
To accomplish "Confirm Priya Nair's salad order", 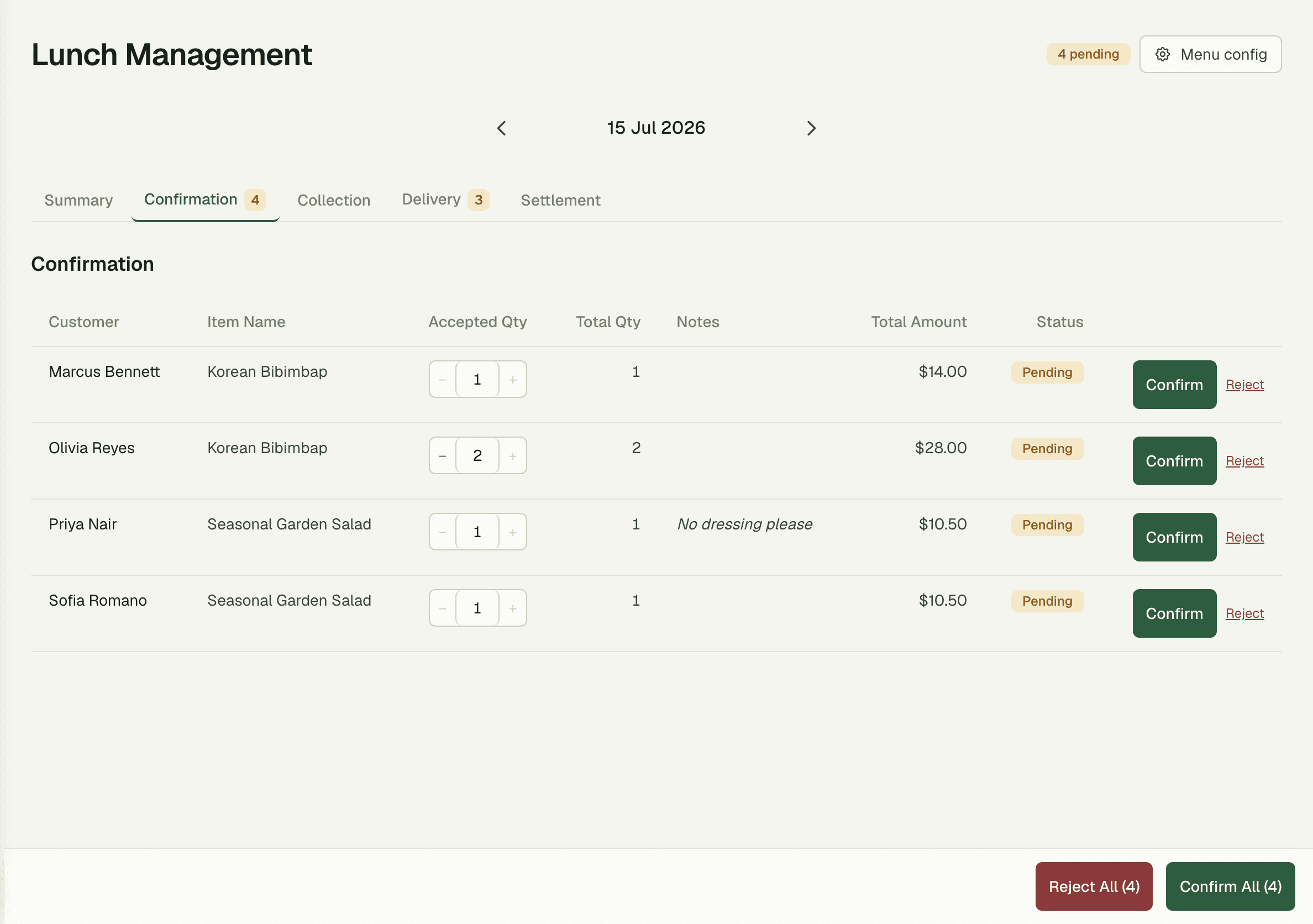I will pyautogui.click(x=1174, y=538).
